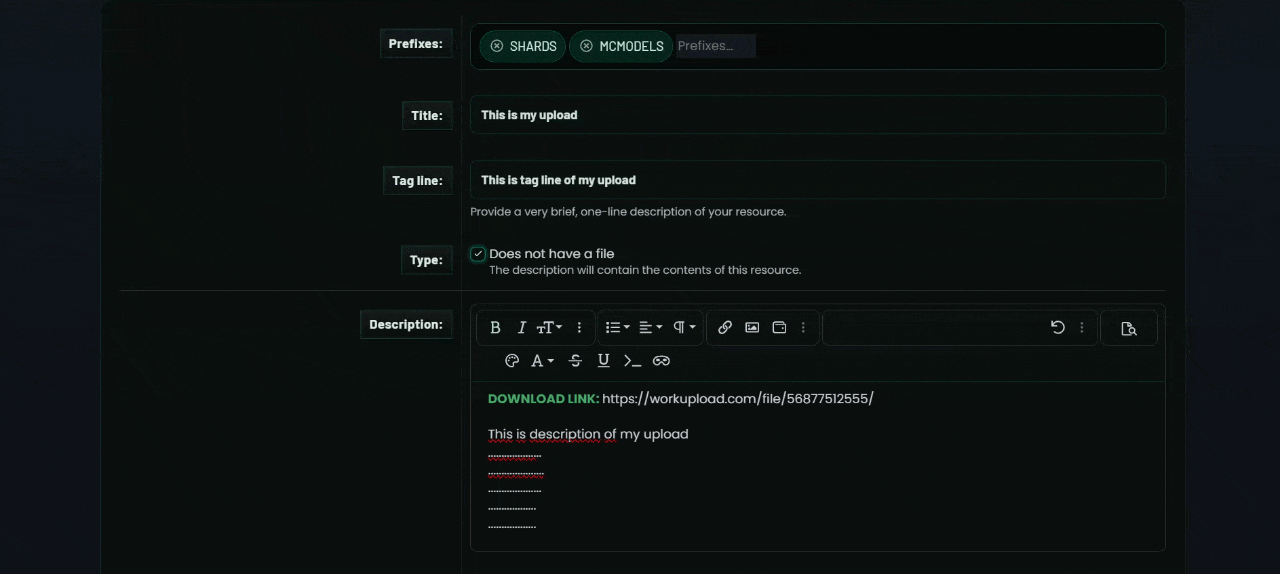Viewport: 1280px width, 574px height.
Task: Click the workupload download URL text
Action: pyautogui.click(x=738, y=399)
